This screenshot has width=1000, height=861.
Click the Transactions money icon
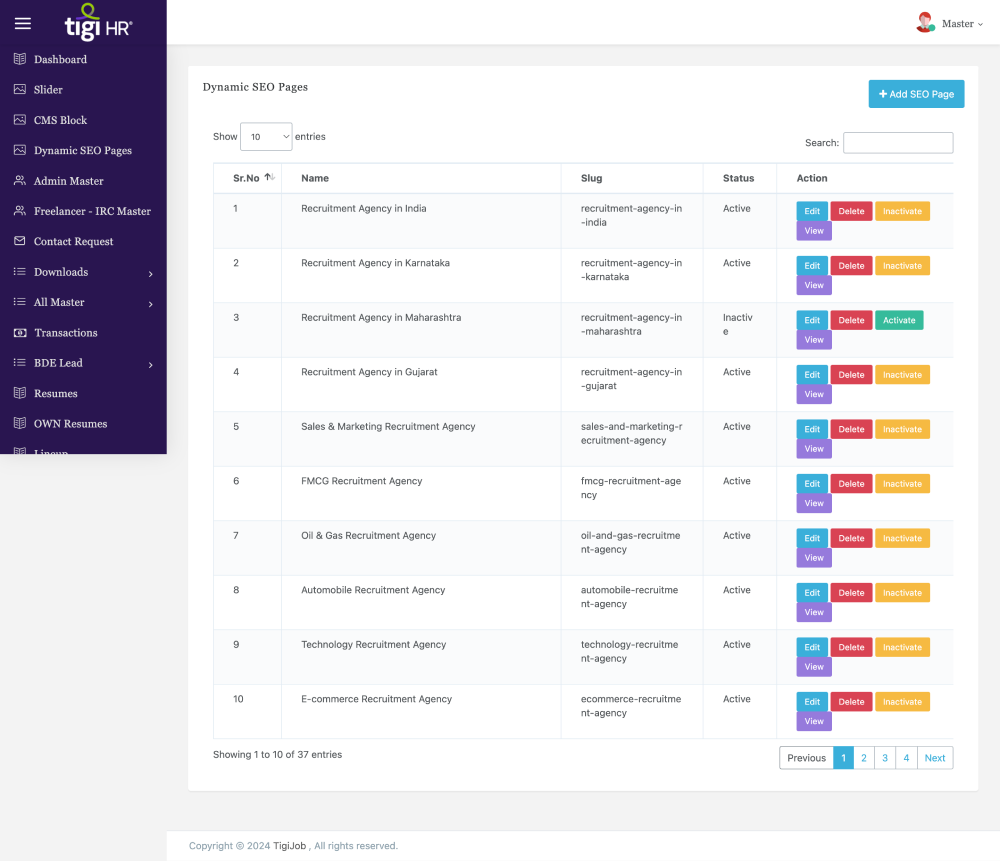coord(20,333)
